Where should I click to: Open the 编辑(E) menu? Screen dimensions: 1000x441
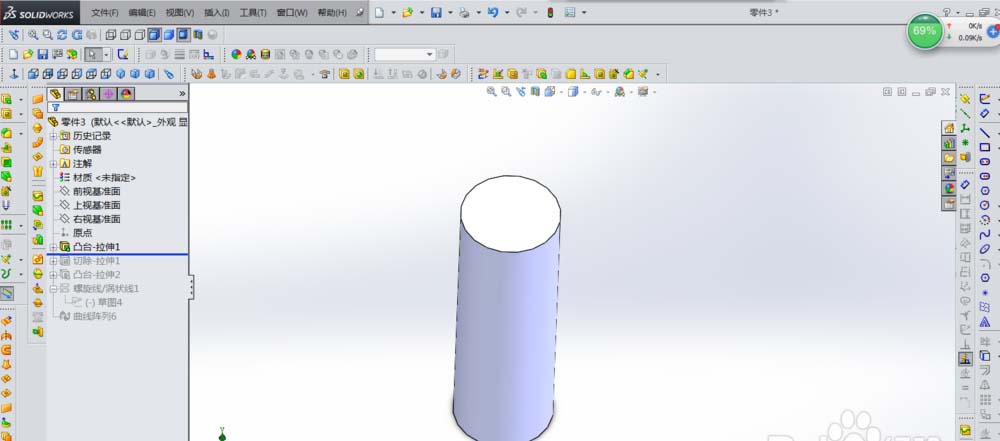(142, 13)
